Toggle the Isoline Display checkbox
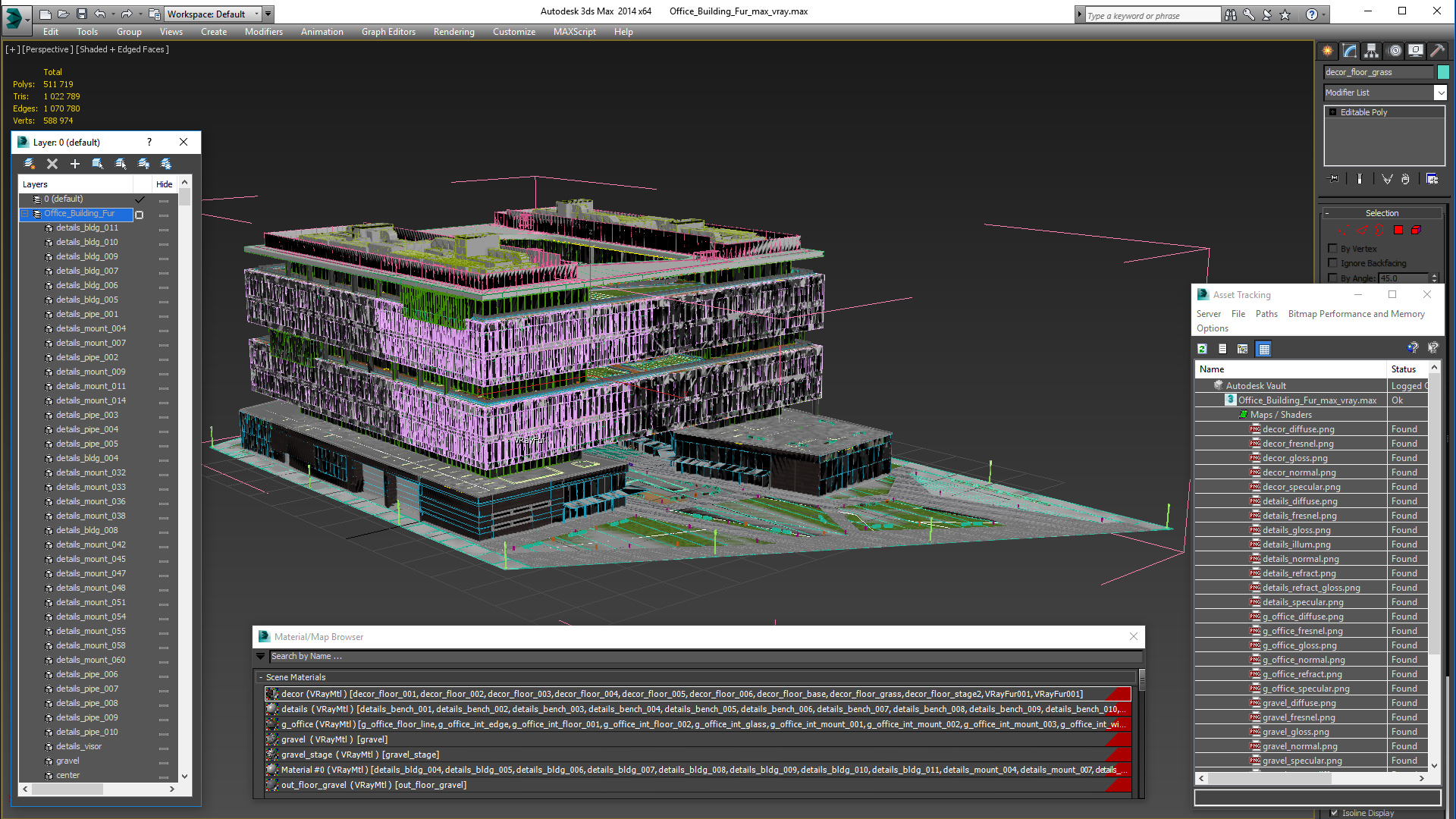Screen dimensions: 1456x819 tap(1335, 813)
